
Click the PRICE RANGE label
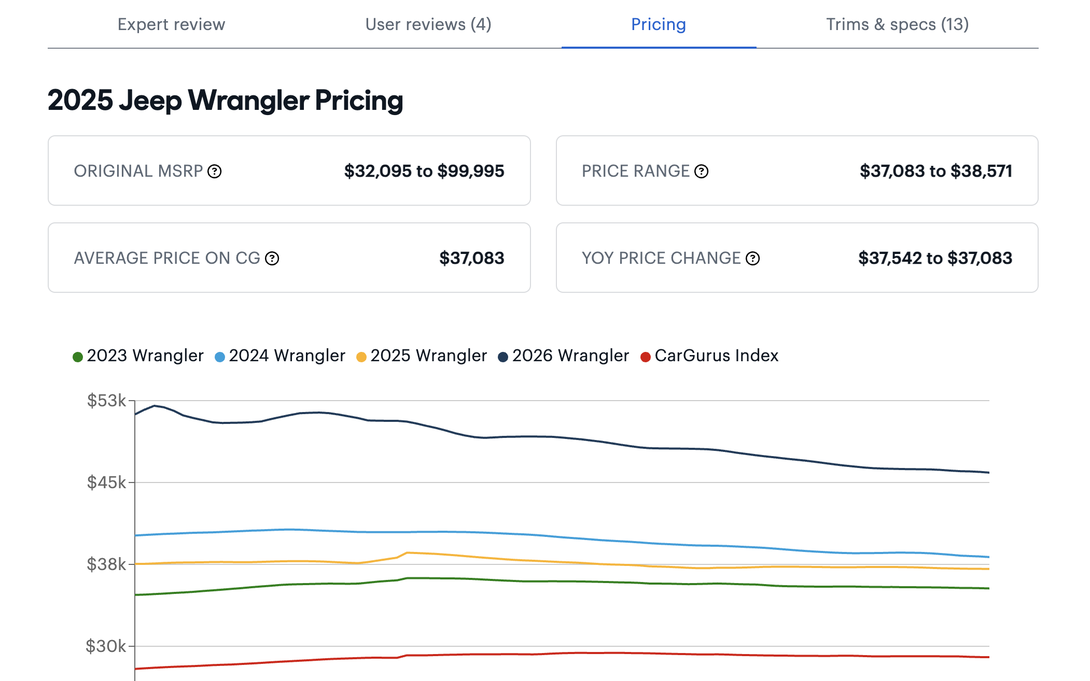(635, 171)
